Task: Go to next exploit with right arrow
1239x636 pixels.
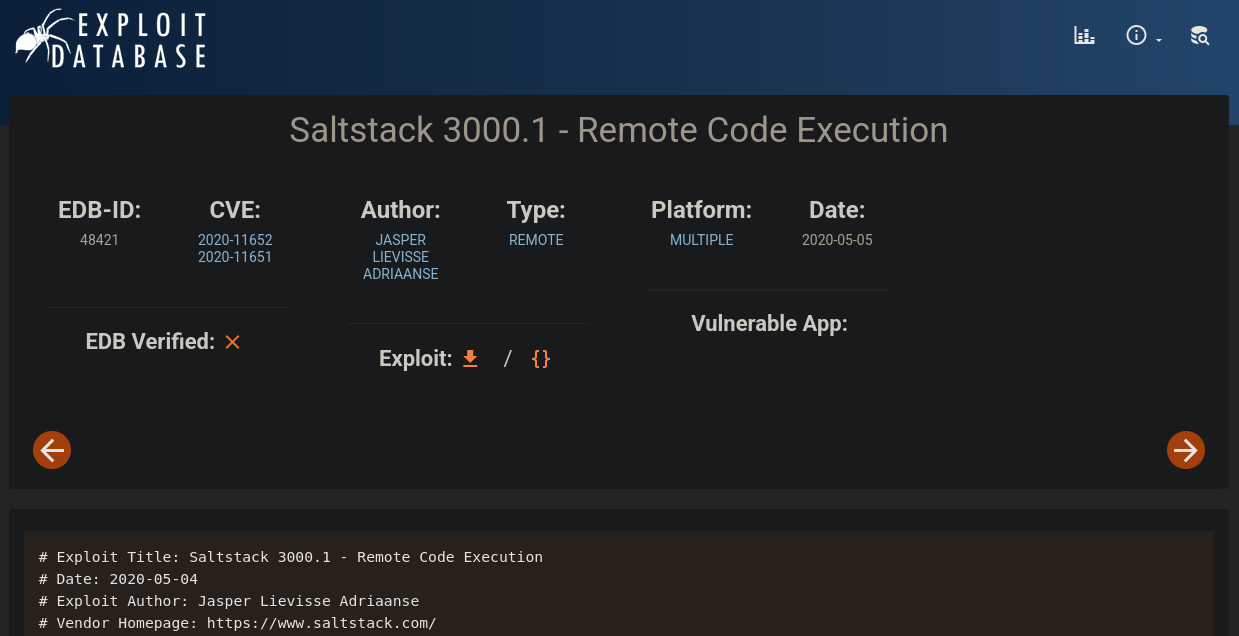Action: [x=1185, y=450]
